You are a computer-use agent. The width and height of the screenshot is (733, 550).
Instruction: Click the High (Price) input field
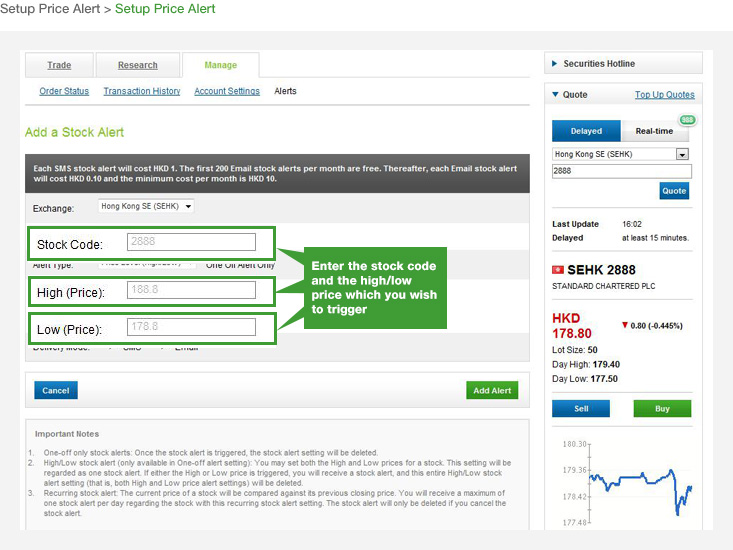191,290
